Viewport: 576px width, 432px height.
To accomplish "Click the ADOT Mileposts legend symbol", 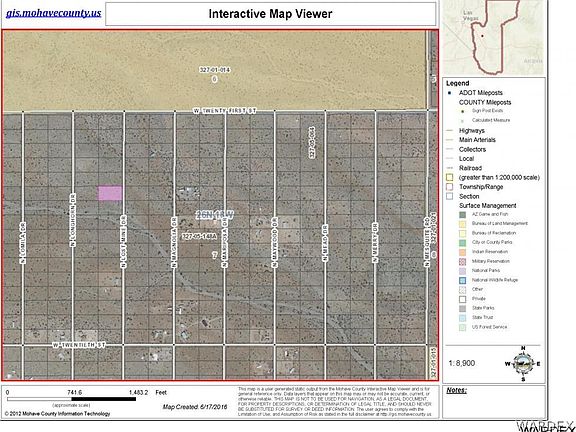I will tap(450, 93).
